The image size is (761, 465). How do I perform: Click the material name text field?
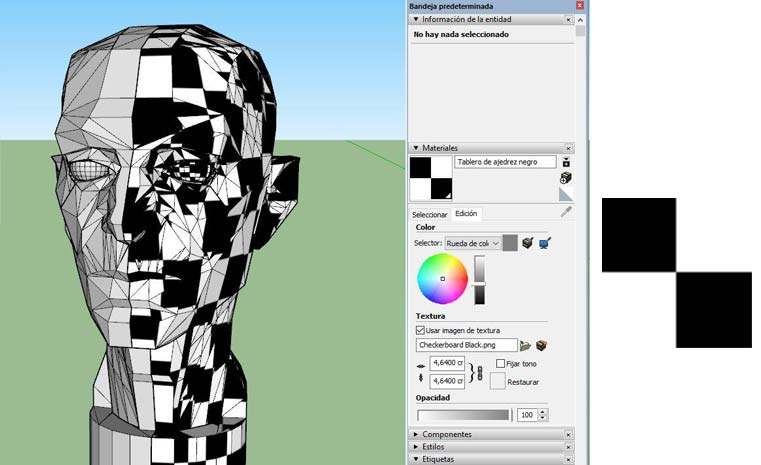pos(505,162)
